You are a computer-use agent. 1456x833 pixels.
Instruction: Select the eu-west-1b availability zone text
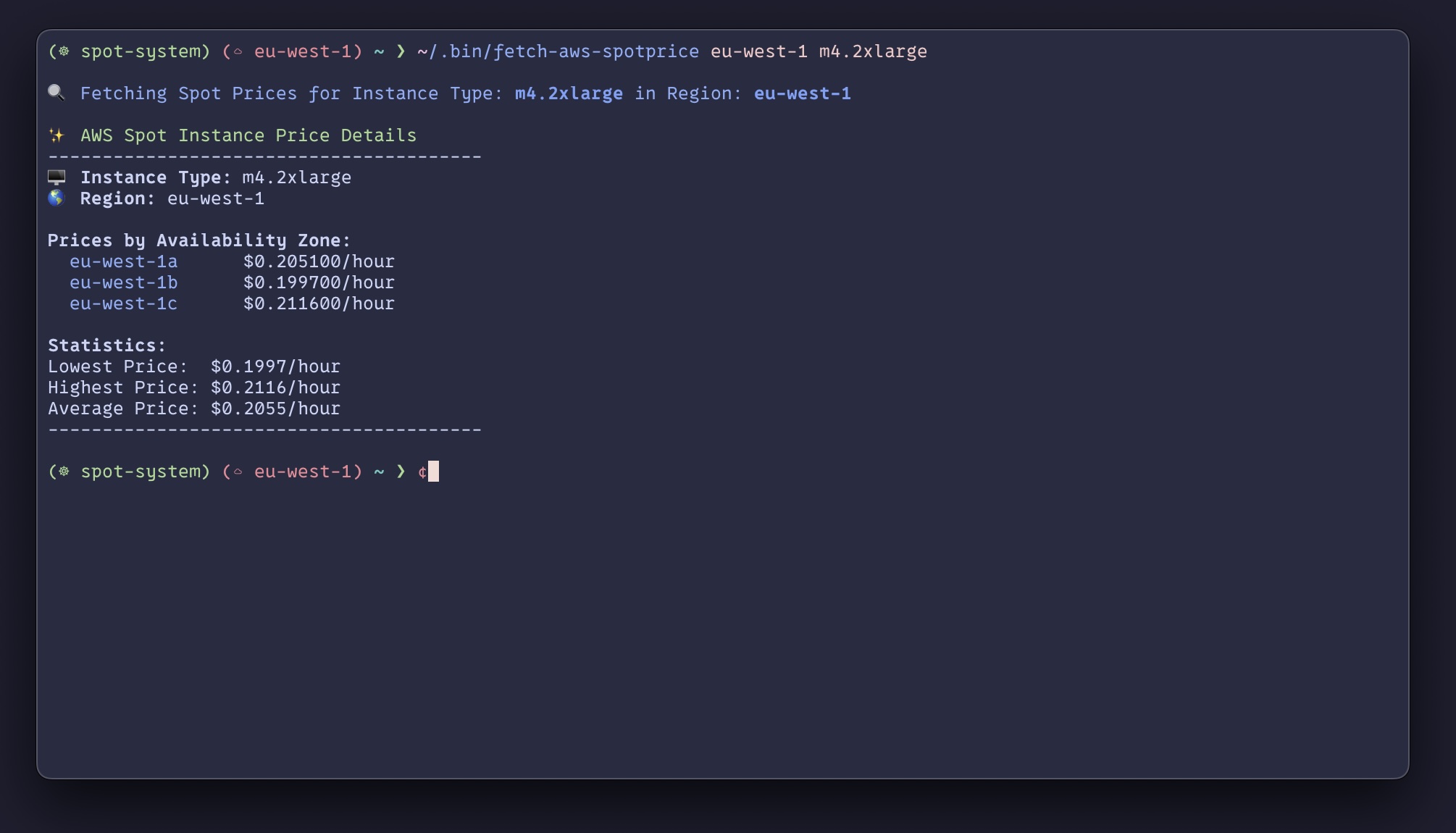pos(124,282)
